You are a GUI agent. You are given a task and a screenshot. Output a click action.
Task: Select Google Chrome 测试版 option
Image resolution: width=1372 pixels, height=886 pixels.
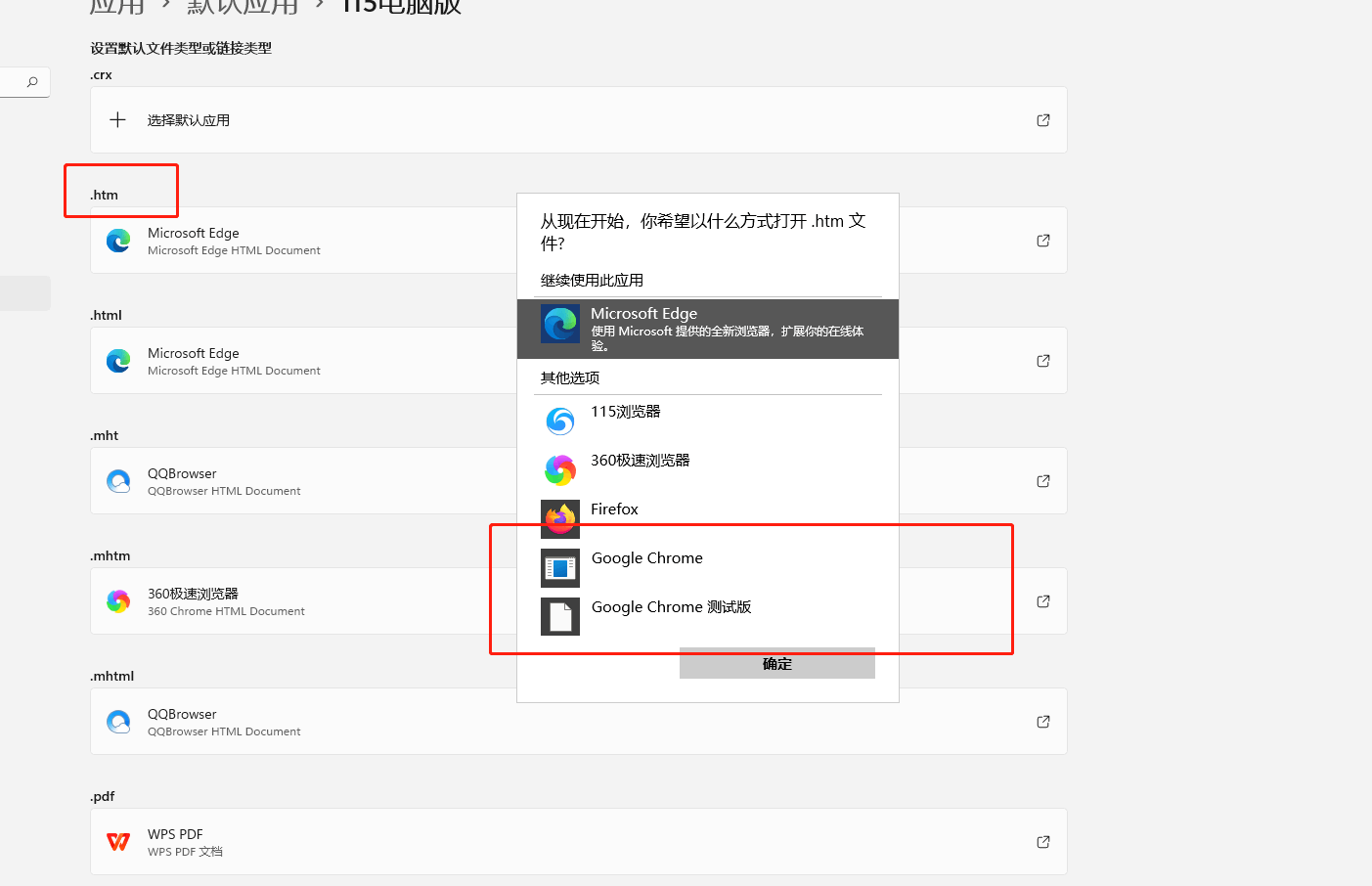click(x=671, y=606)
